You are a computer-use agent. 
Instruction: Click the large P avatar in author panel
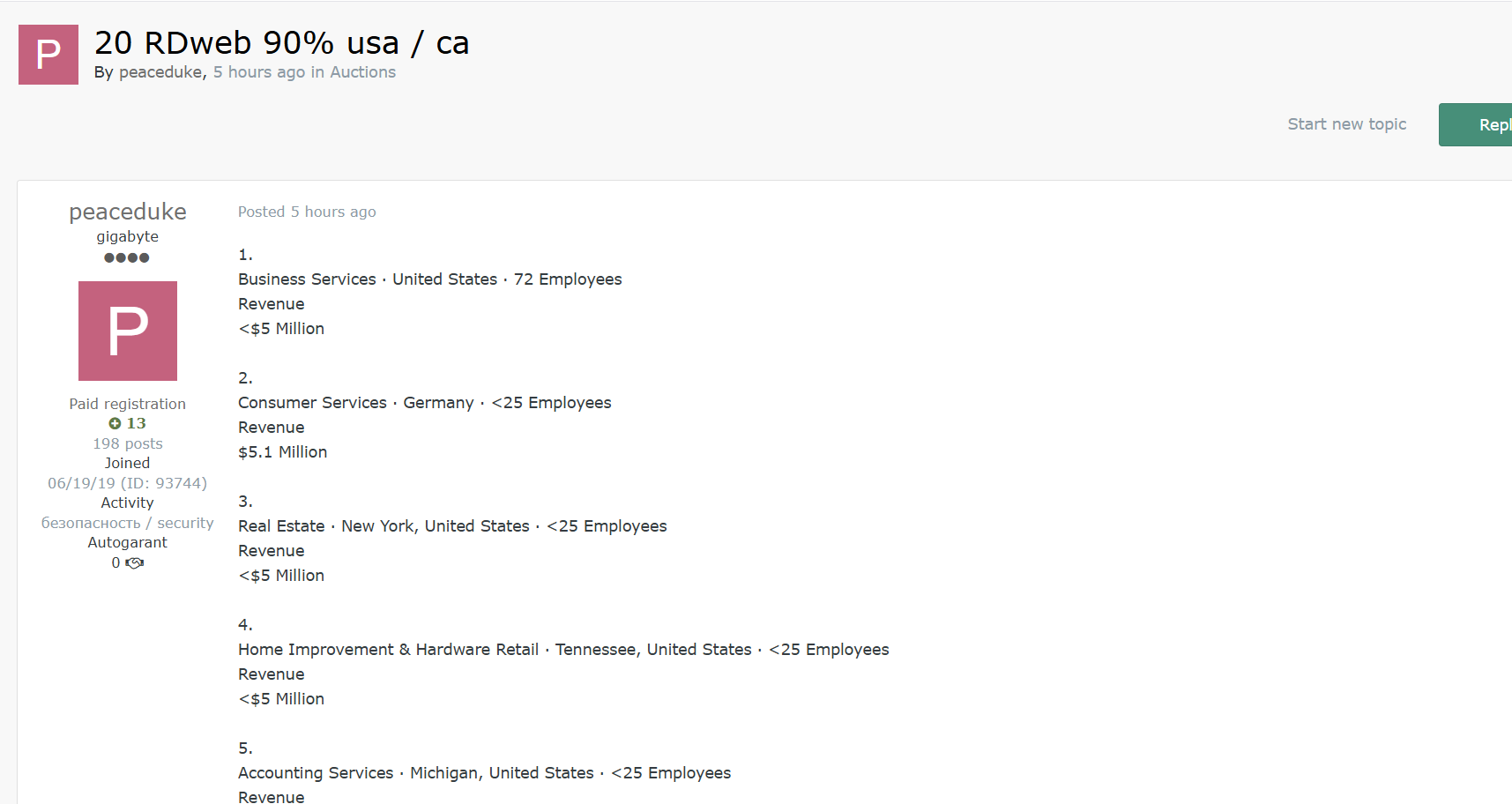point(128,331)
